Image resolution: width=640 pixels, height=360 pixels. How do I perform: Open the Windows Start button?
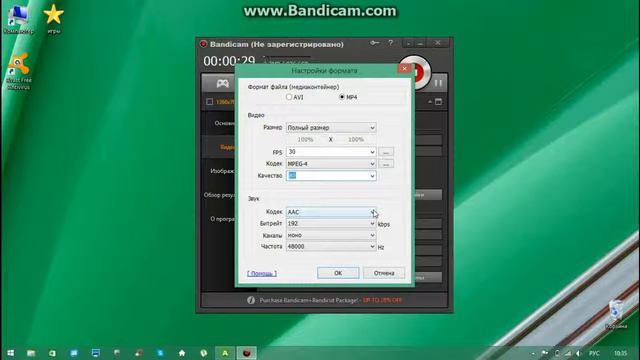click(11, 353)
